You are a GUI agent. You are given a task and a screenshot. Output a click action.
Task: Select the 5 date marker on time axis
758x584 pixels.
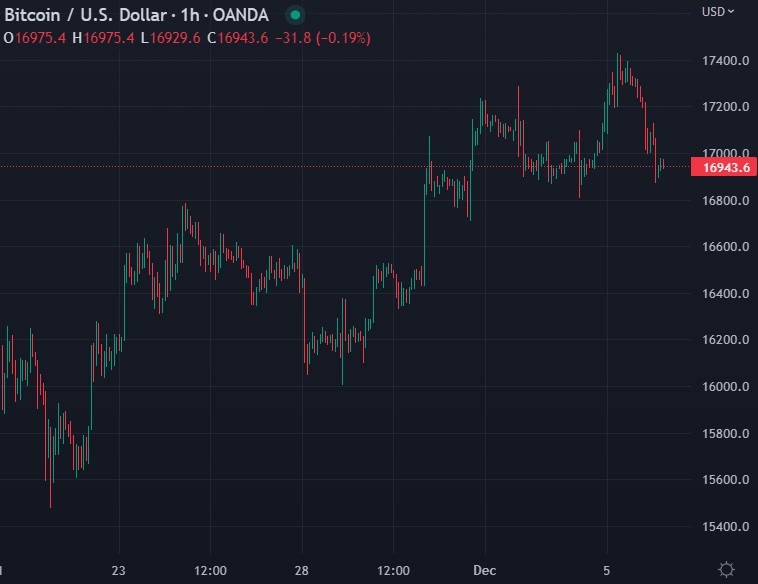point(606,570)
